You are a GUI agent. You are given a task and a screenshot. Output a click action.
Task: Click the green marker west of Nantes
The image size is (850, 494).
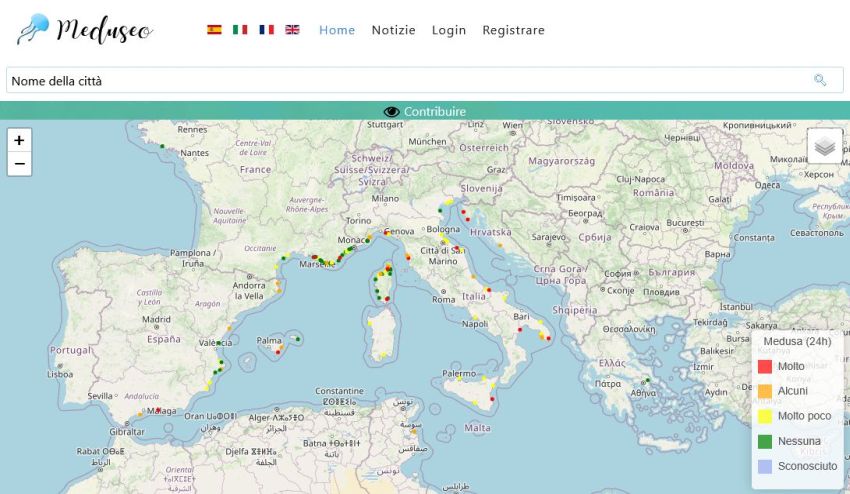(162, 146)
